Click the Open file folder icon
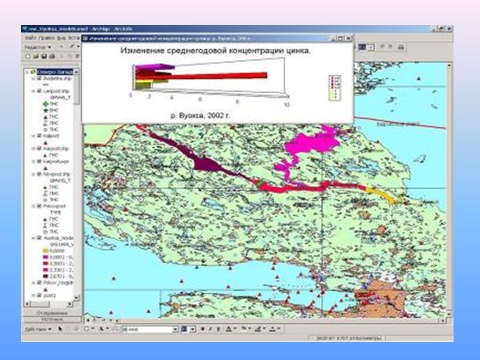The height and width of the screenshot is (360, 480). [36, 56]
